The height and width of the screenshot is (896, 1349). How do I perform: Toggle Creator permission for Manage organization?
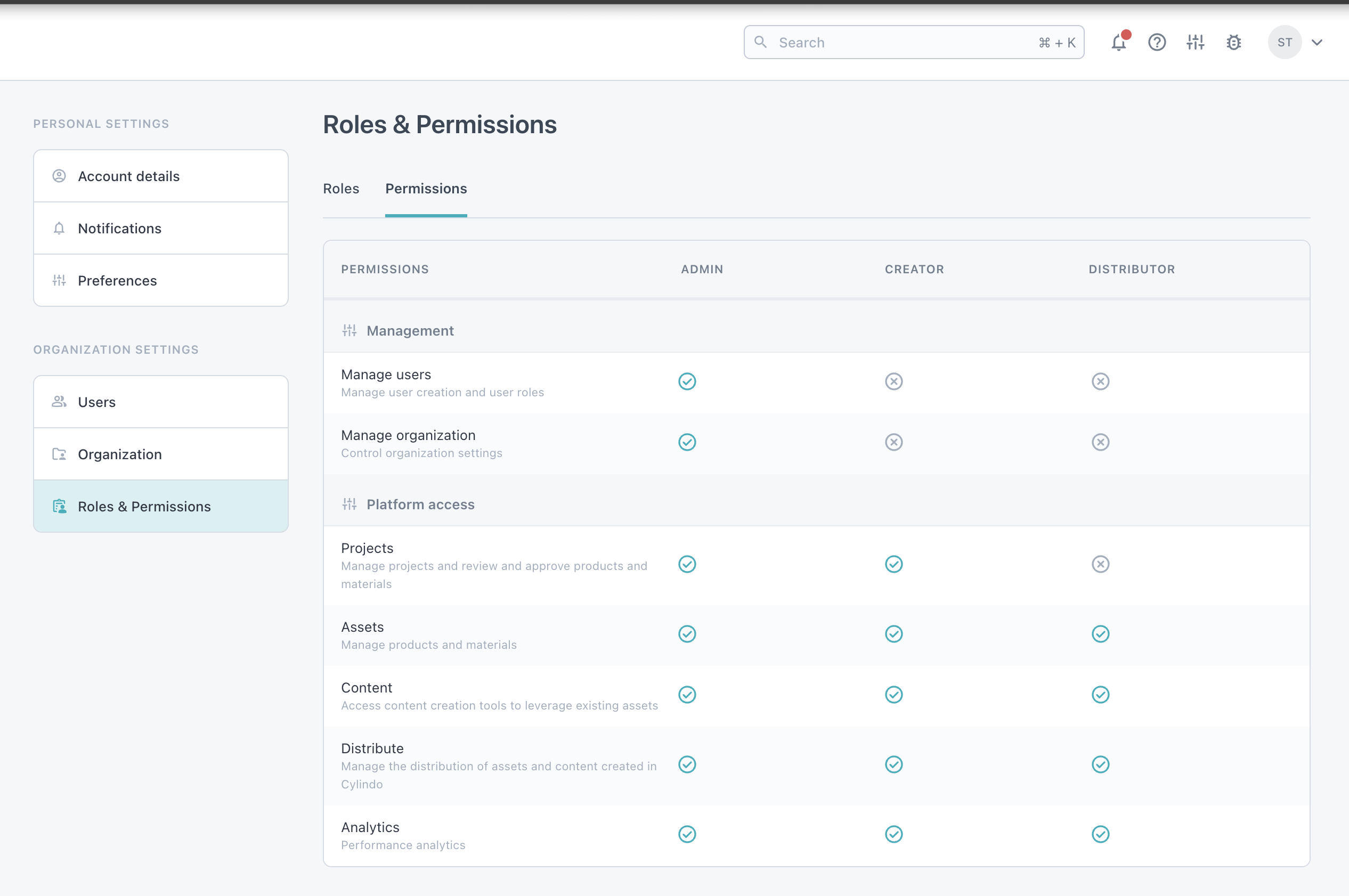[x=893, y=442]
